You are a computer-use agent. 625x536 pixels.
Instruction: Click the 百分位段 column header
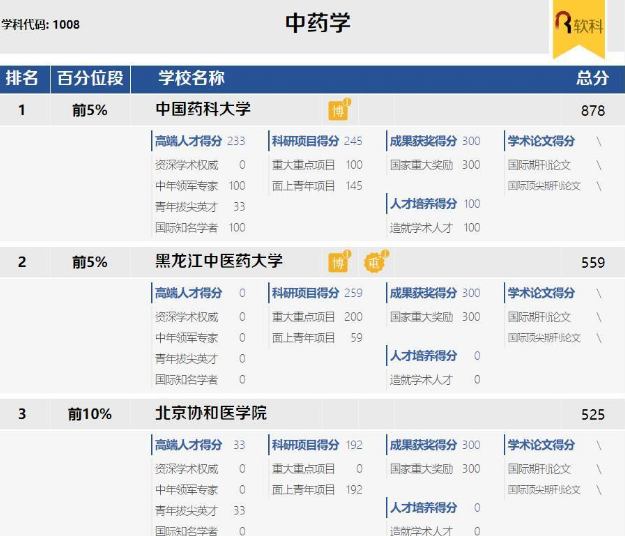90,78
